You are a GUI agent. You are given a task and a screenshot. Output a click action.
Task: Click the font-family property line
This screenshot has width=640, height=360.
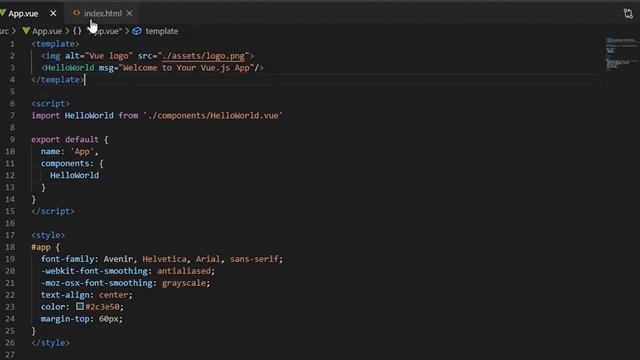coord(162,259)
